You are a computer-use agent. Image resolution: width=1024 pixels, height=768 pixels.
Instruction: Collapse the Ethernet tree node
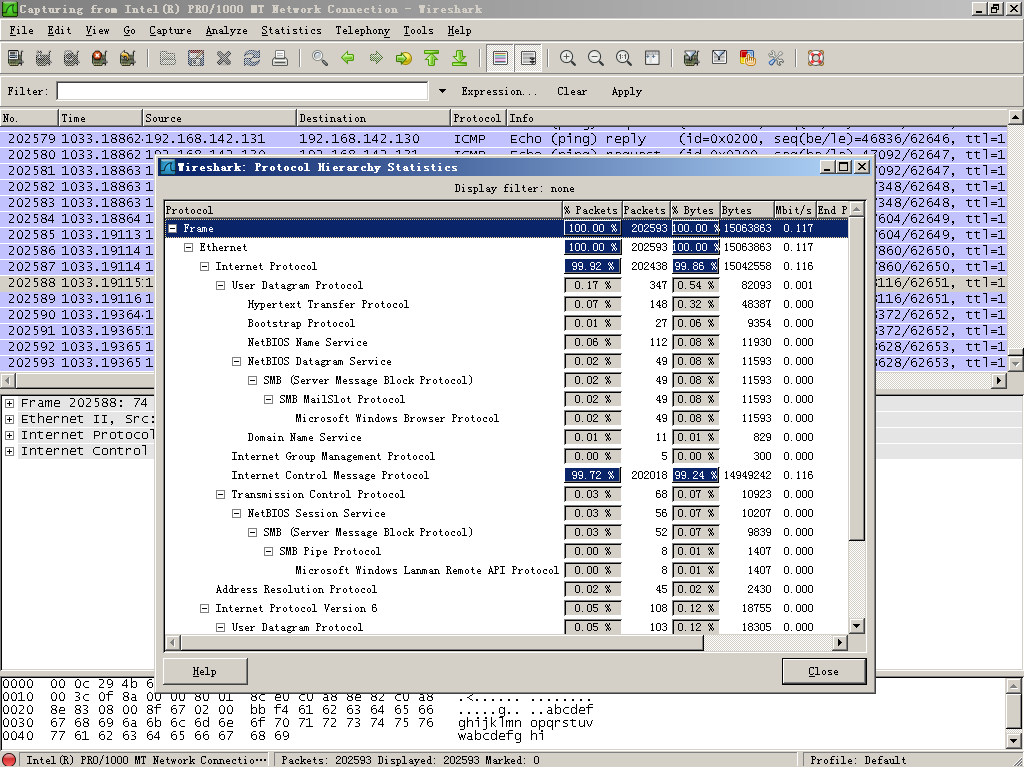(x=189, y=248)
